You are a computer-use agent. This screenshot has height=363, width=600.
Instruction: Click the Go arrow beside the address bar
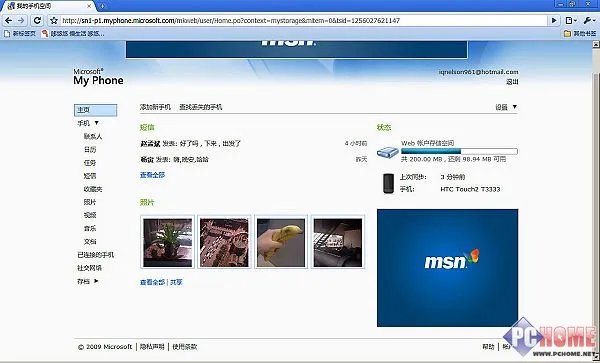click(x=554, y=21)
